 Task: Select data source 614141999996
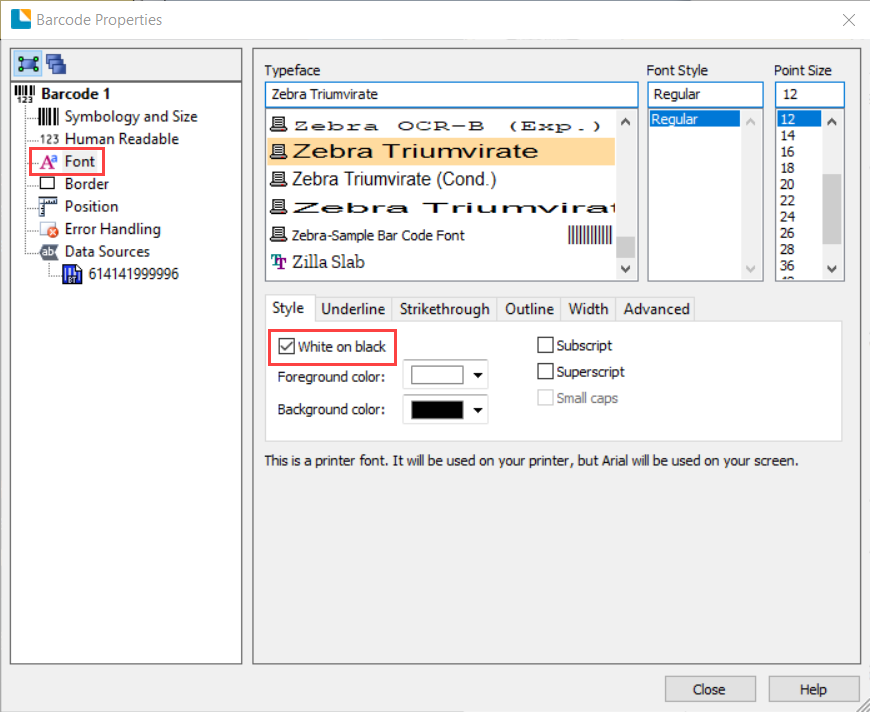coord(133,274)
